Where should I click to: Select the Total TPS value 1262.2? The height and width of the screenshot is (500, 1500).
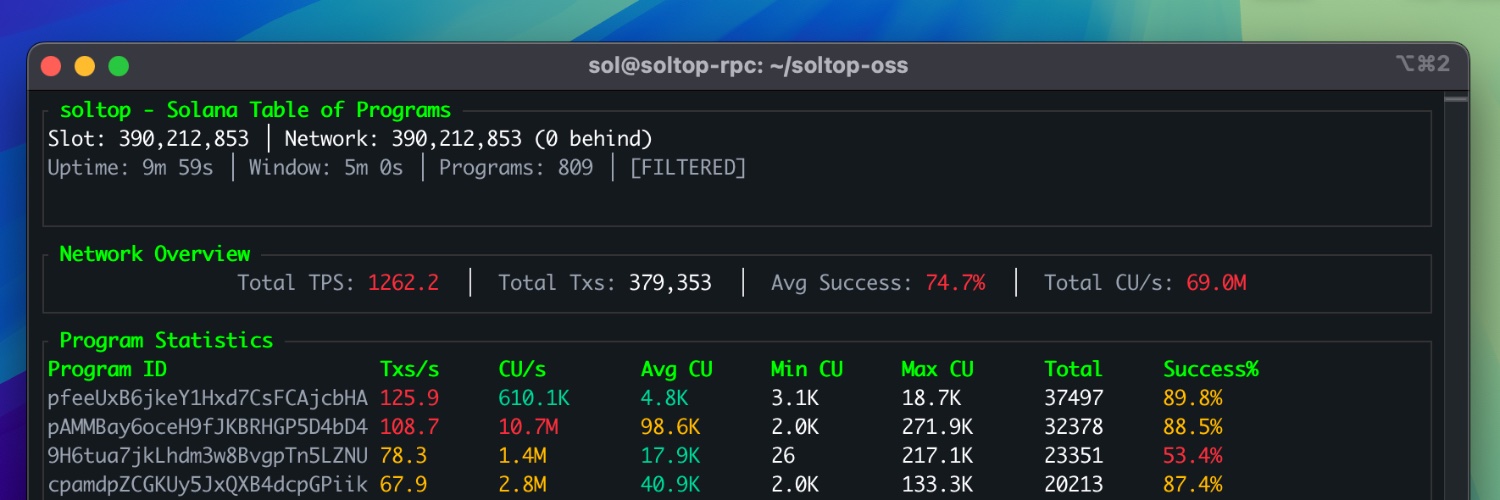[x=403, y=283]
